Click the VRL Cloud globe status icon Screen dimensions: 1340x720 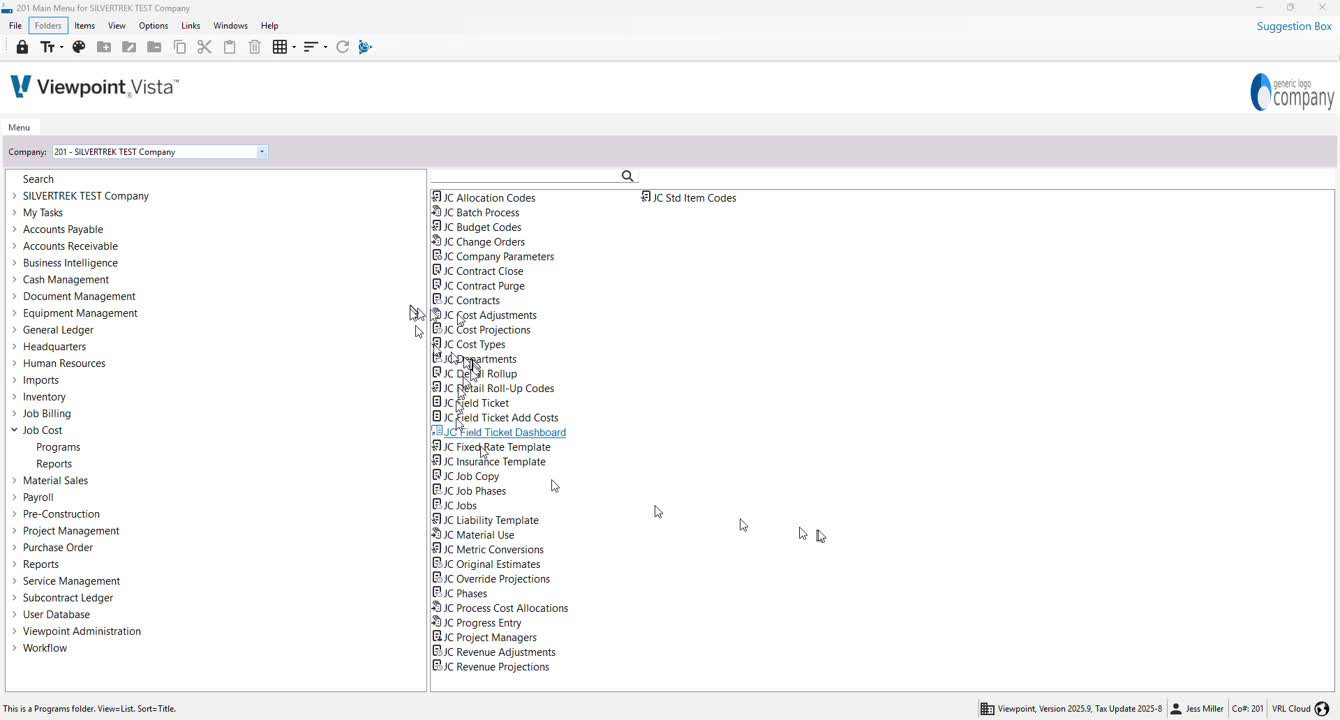pos(1322,709)
